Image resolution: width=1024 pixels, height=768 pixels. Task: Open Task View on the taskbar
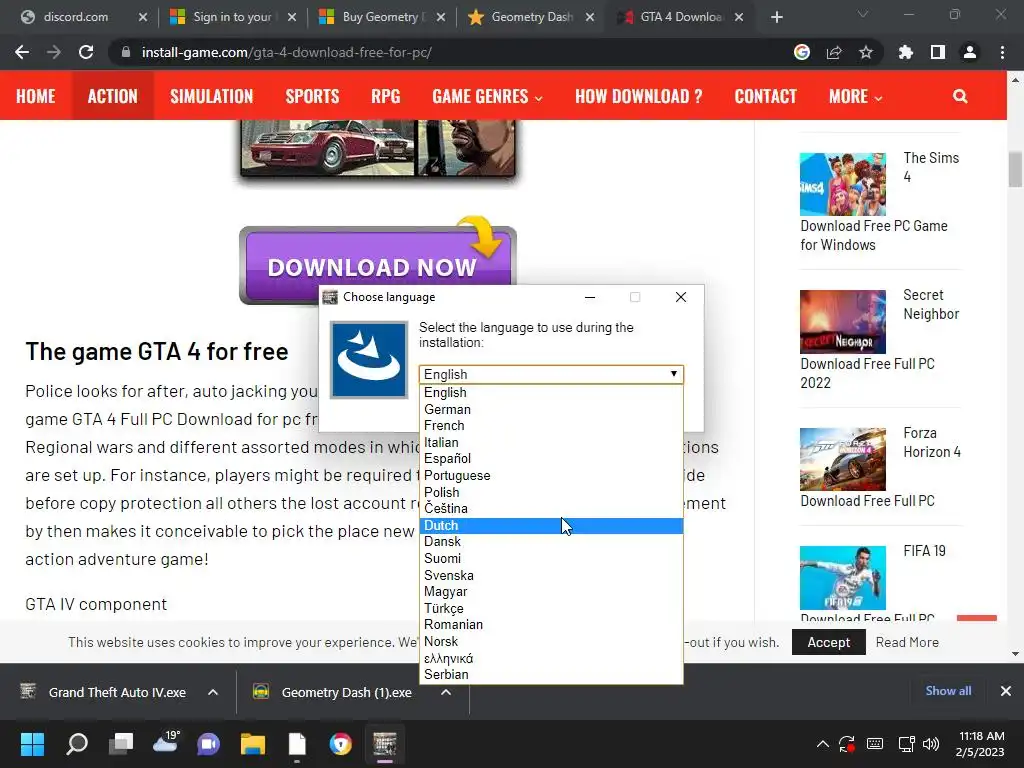click(x=121, y=744)
